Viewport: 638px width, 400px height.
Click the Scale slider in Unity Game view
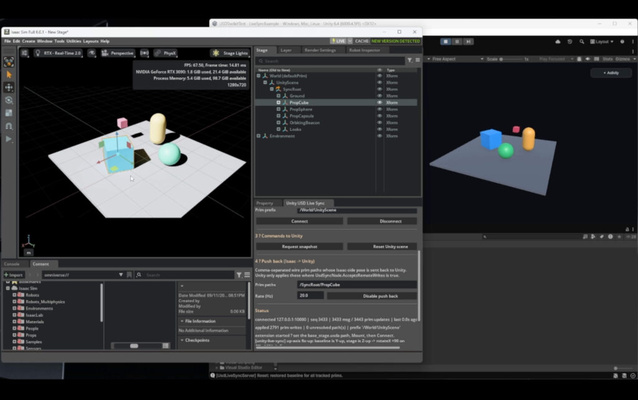tap(512, 59)
